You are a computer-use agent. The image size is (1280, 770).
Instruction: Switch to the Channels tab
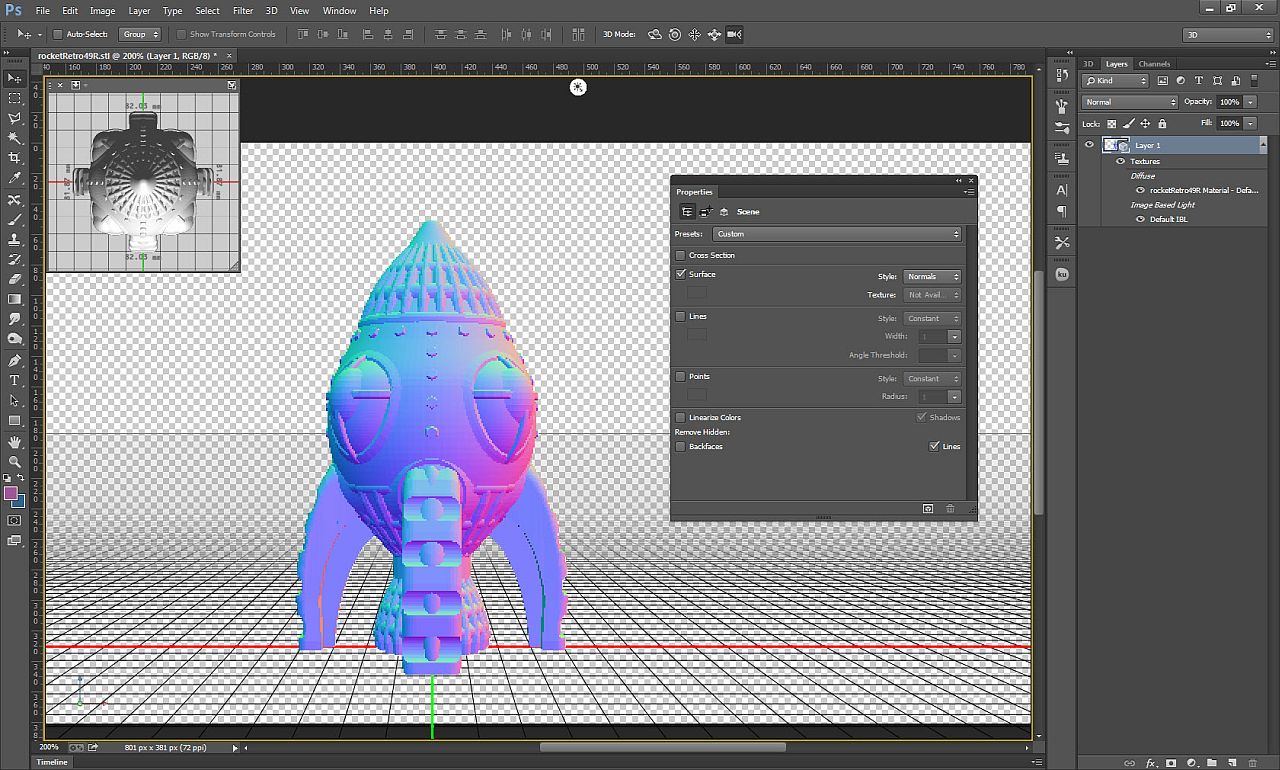coord(1154,64)
